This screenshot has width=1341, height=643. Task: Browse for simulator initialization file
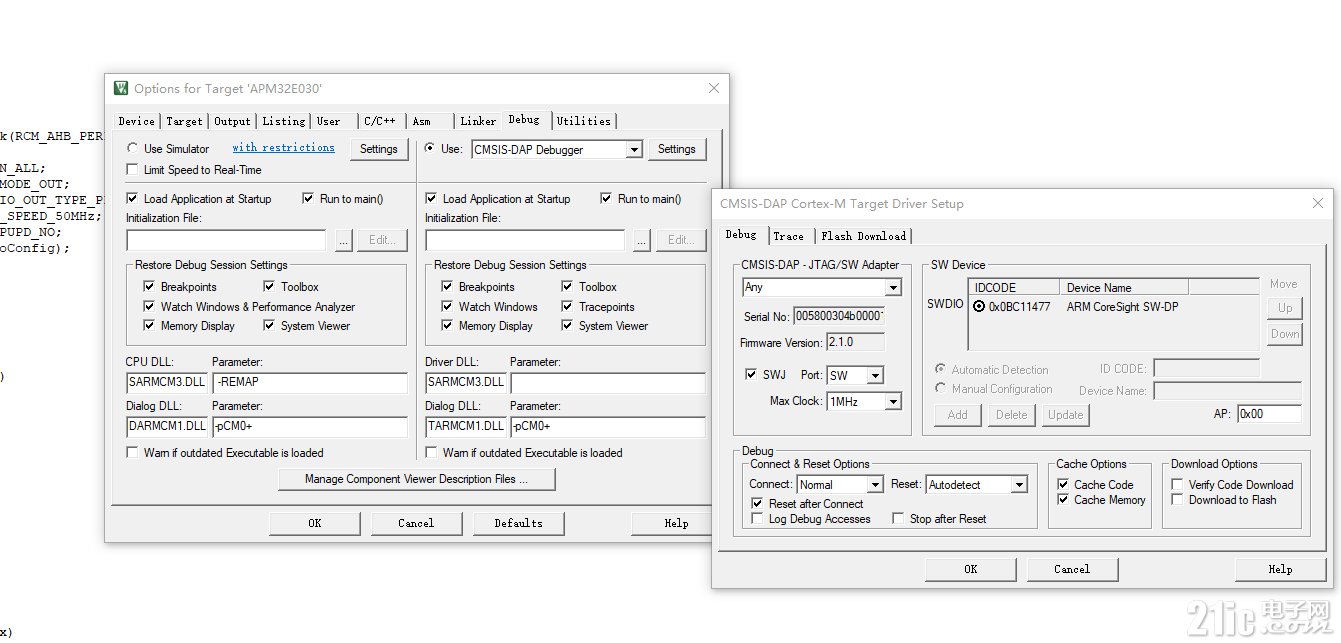coord(343,240)
